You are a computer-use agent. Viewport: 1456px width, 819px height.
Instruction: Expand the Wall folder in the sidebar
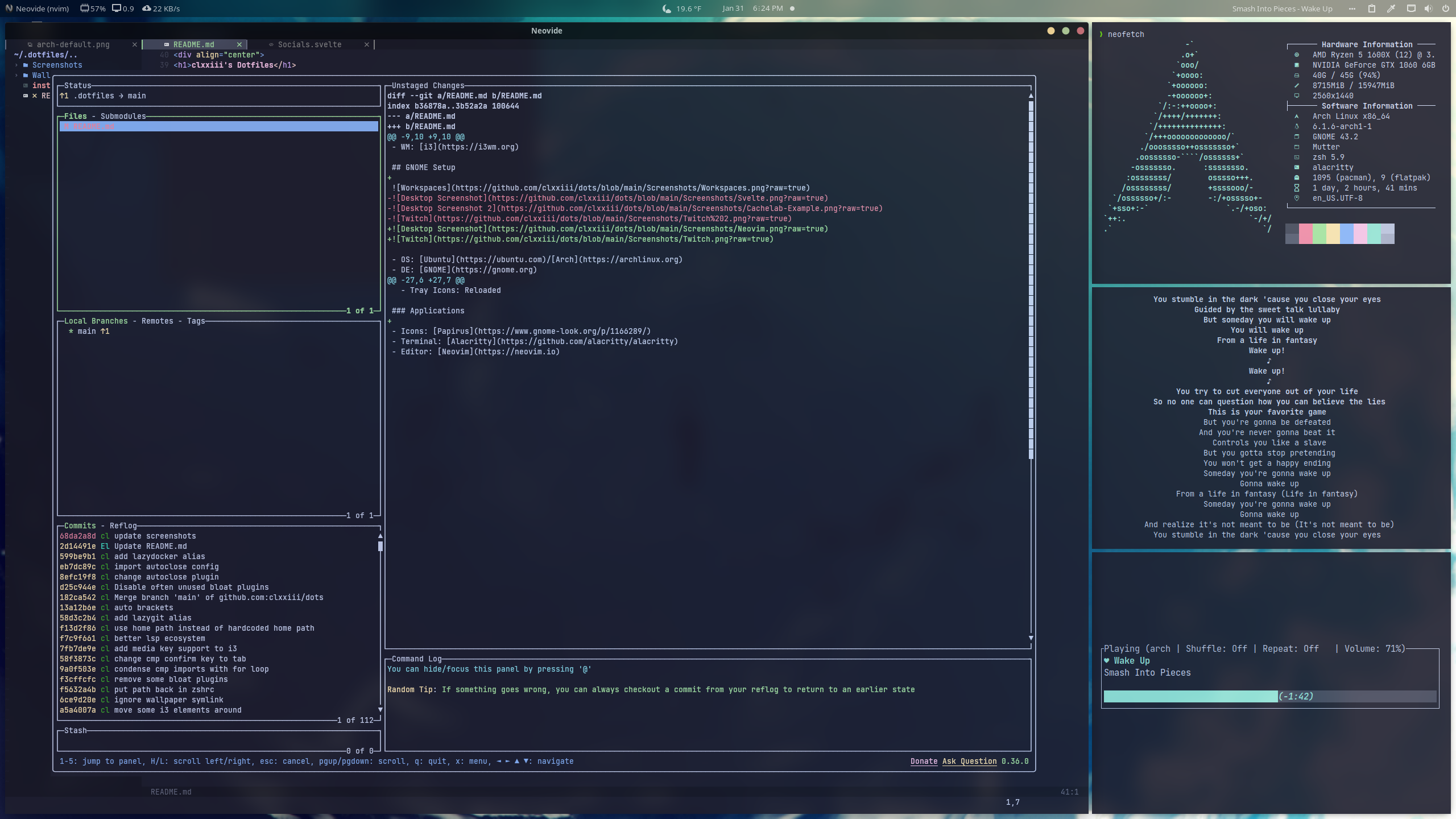pyautogui.click(x=16, y=75)
